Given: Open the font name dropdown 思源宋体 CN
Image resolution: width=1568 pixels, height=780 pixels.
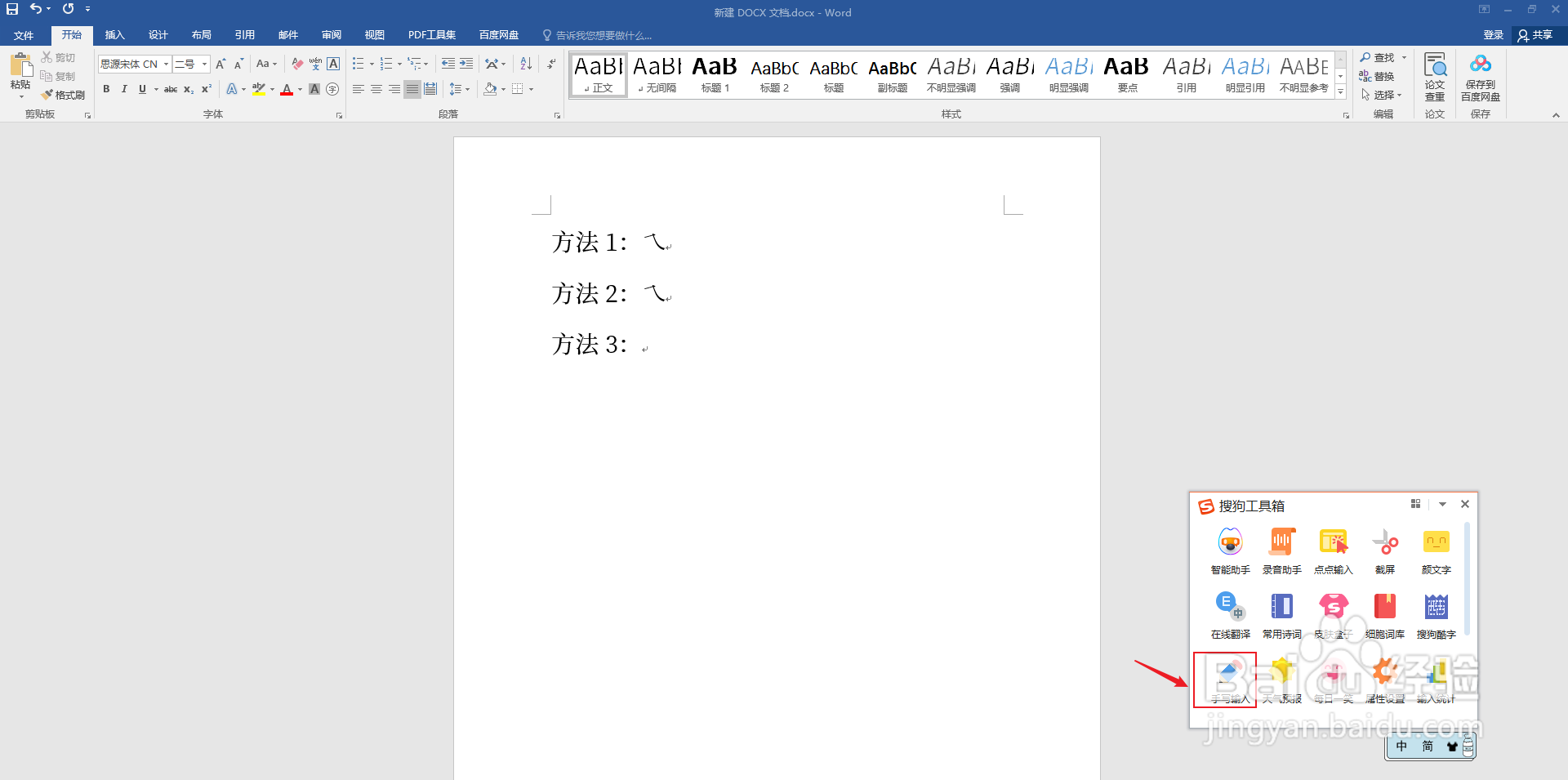Looking at the screenshot, I should (166, 64).
